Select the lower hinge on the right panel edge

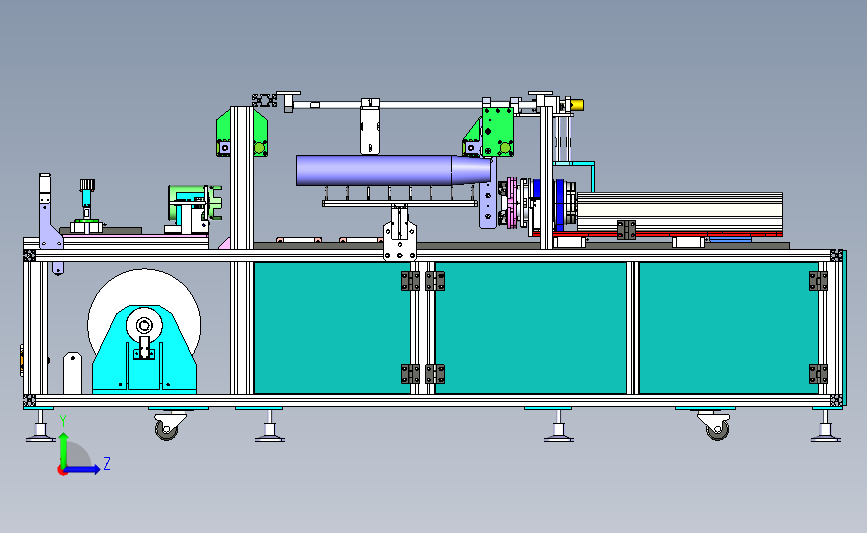pos(818,374)
